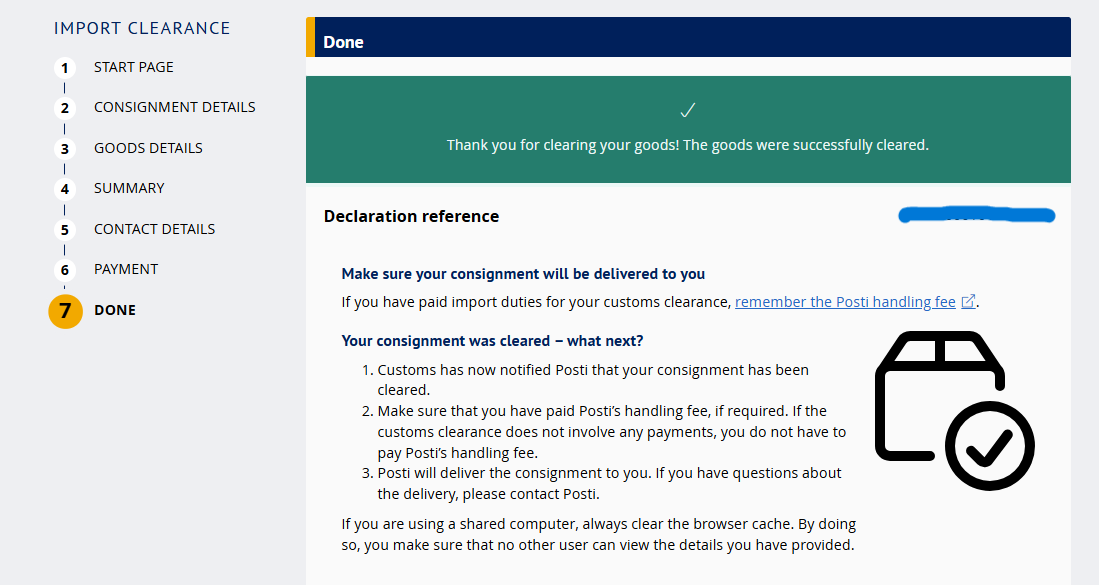Go to Start Page step
The image size is (1099, 585).
tap(134, 67)
